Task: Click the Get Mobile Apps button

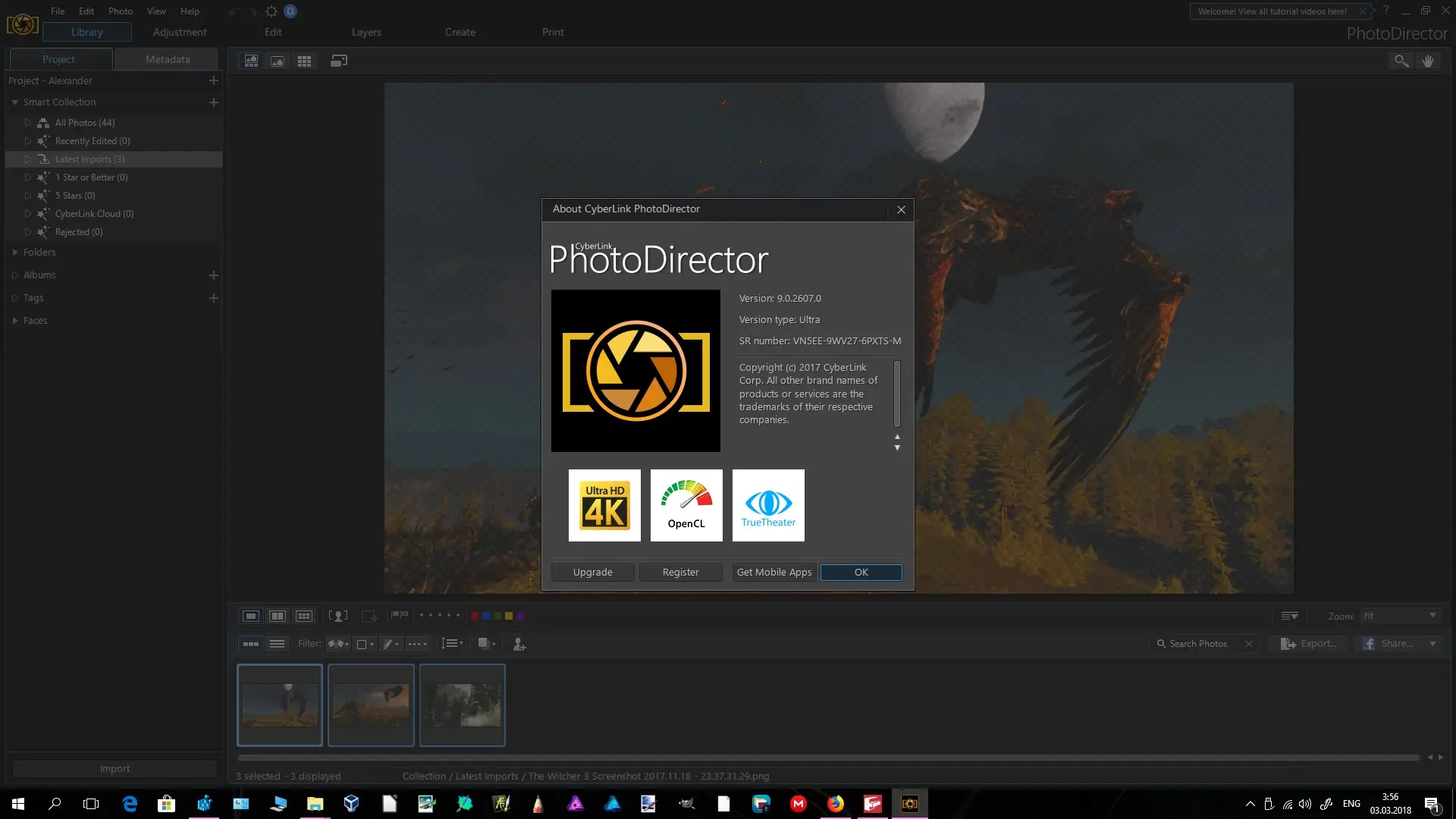Action: pos(773,573)
